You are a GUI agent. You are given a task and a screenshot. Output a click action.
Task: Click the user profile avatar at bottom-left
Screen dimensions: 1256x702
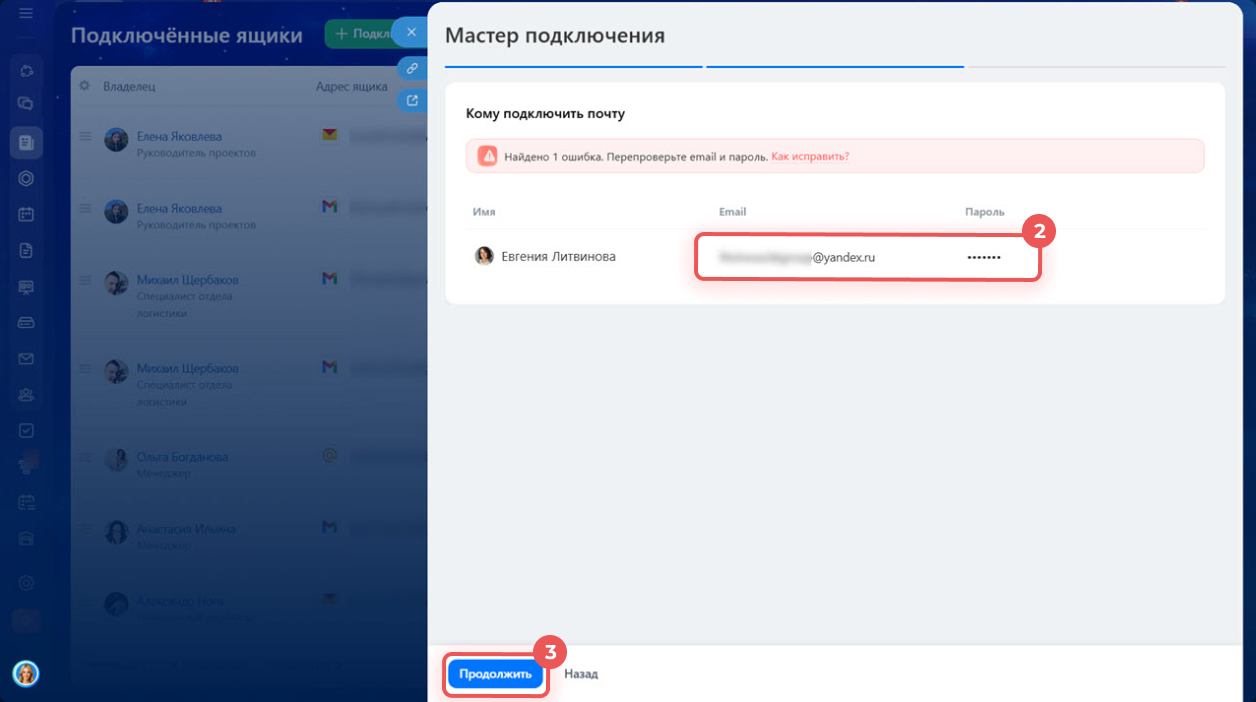pos(26,674)
